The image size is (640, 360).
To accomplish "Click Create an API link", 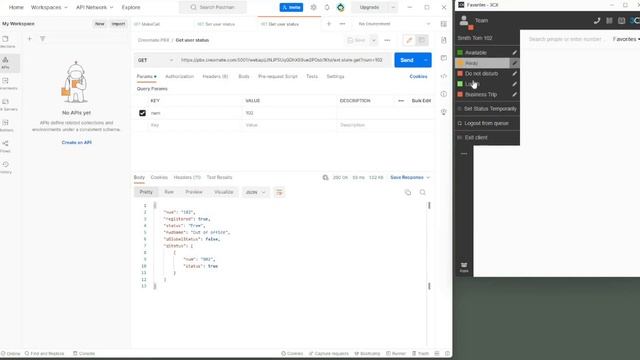I will (77, 142).
